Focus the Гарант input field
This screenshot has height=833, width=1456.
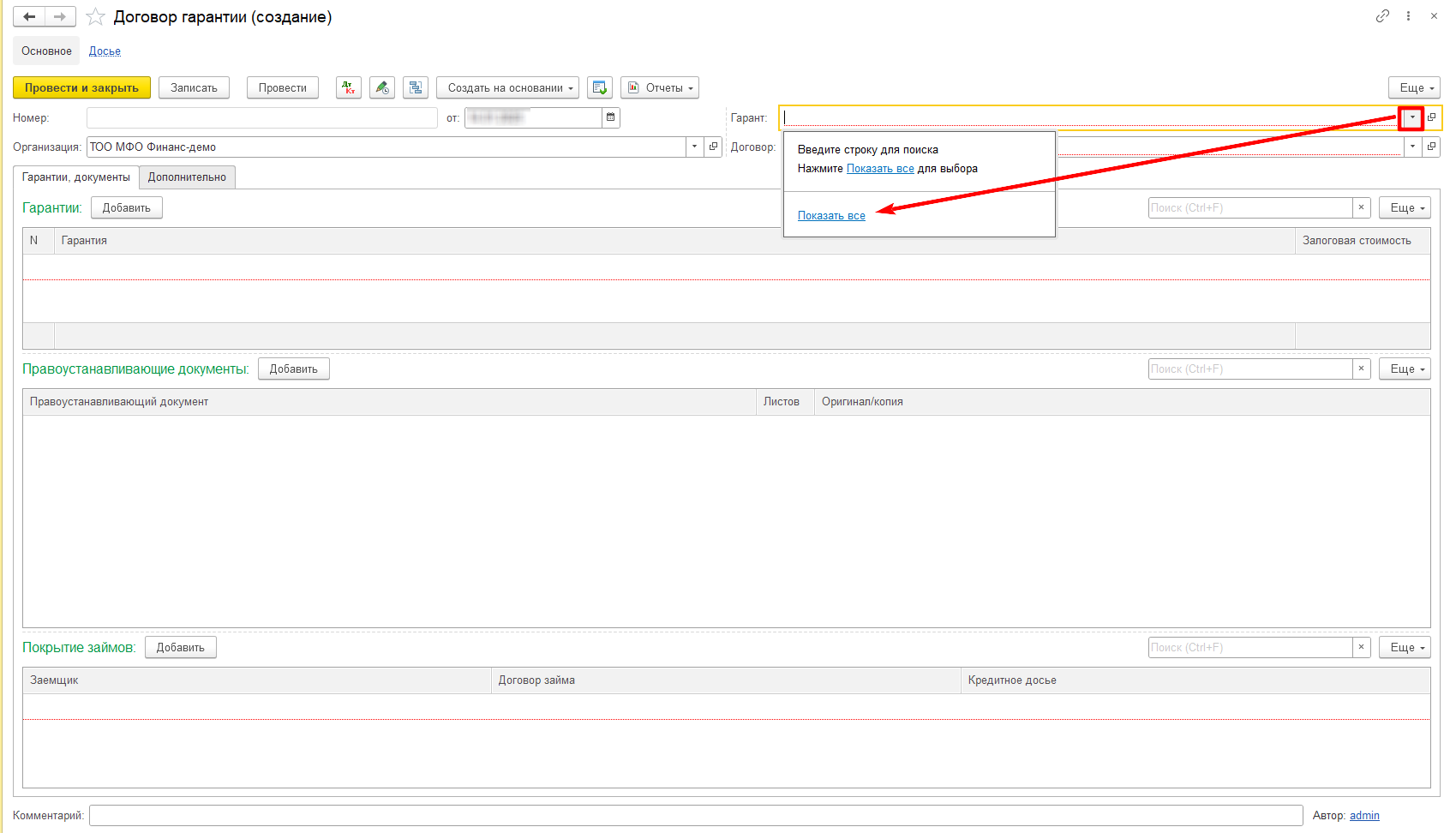1089,117
